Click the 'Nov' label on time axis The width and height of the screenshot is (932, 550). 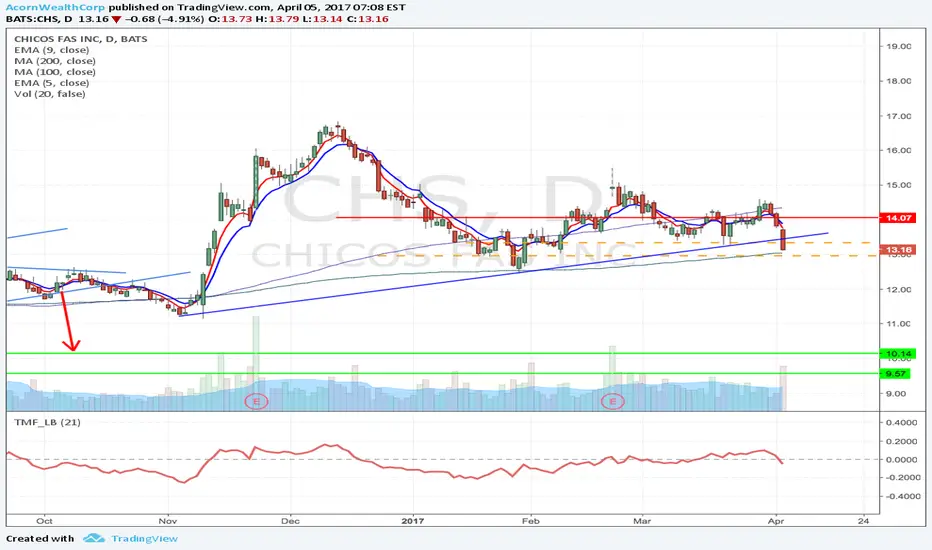point(168,521)
